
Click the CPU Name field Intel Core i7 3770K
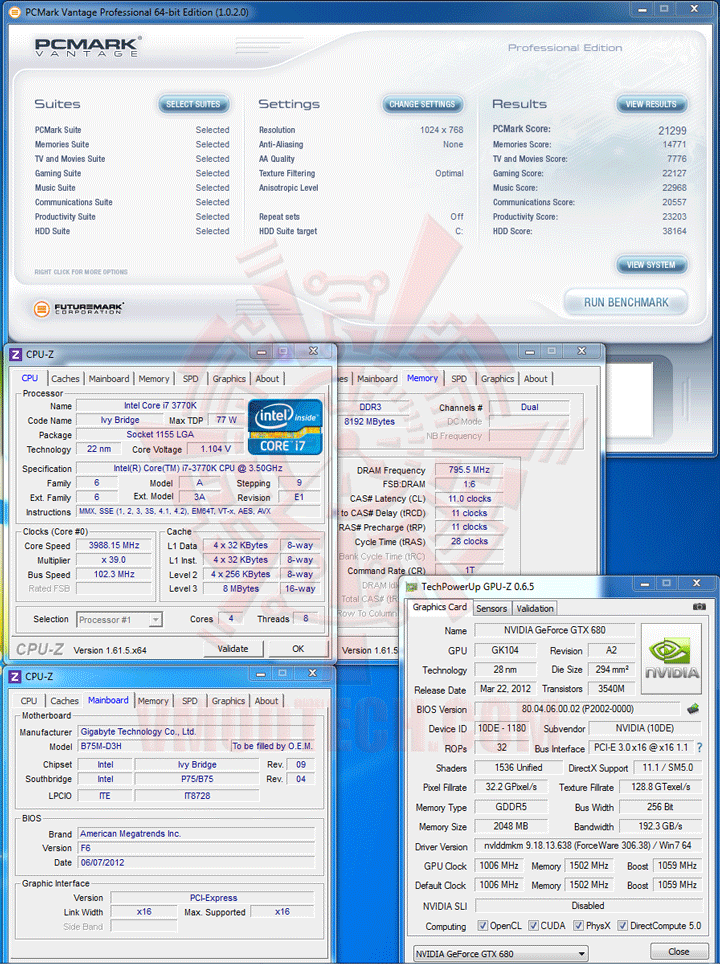tap(160, 406)
